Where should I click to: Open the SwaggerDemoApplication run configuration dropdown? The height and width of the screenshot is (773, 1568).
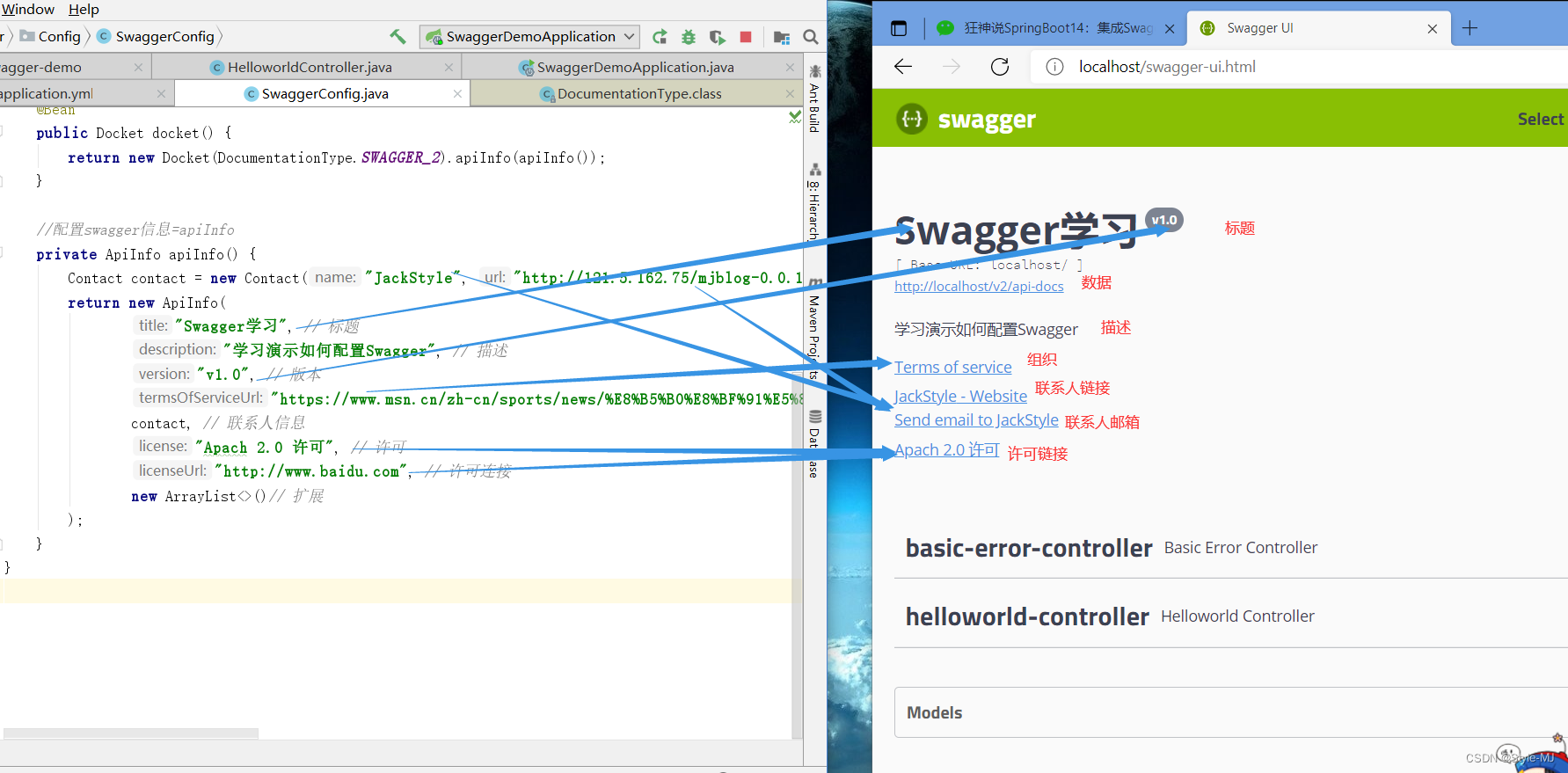[530, 36]
